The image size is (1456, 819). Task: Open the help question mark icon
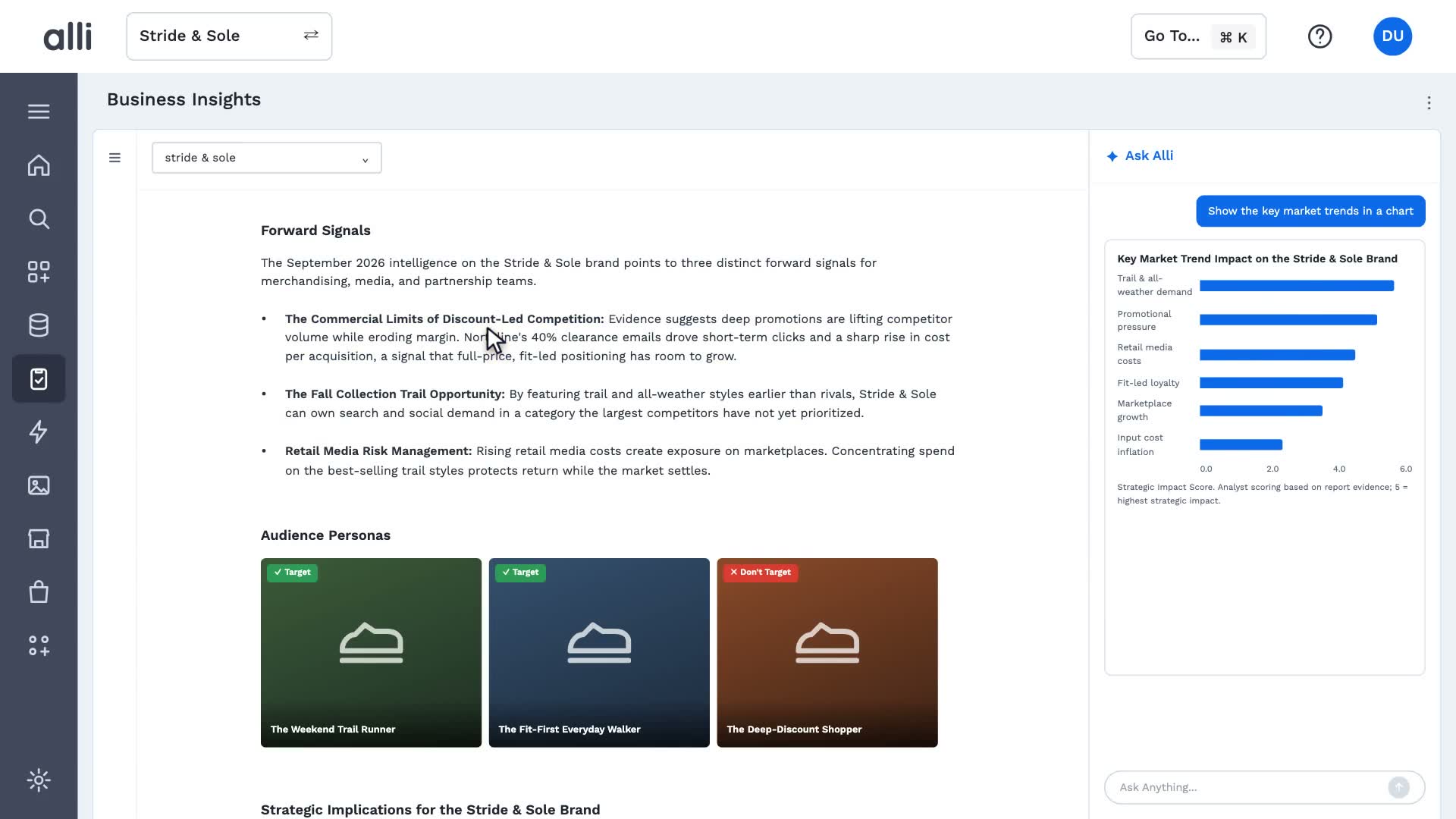point(1319,36)
